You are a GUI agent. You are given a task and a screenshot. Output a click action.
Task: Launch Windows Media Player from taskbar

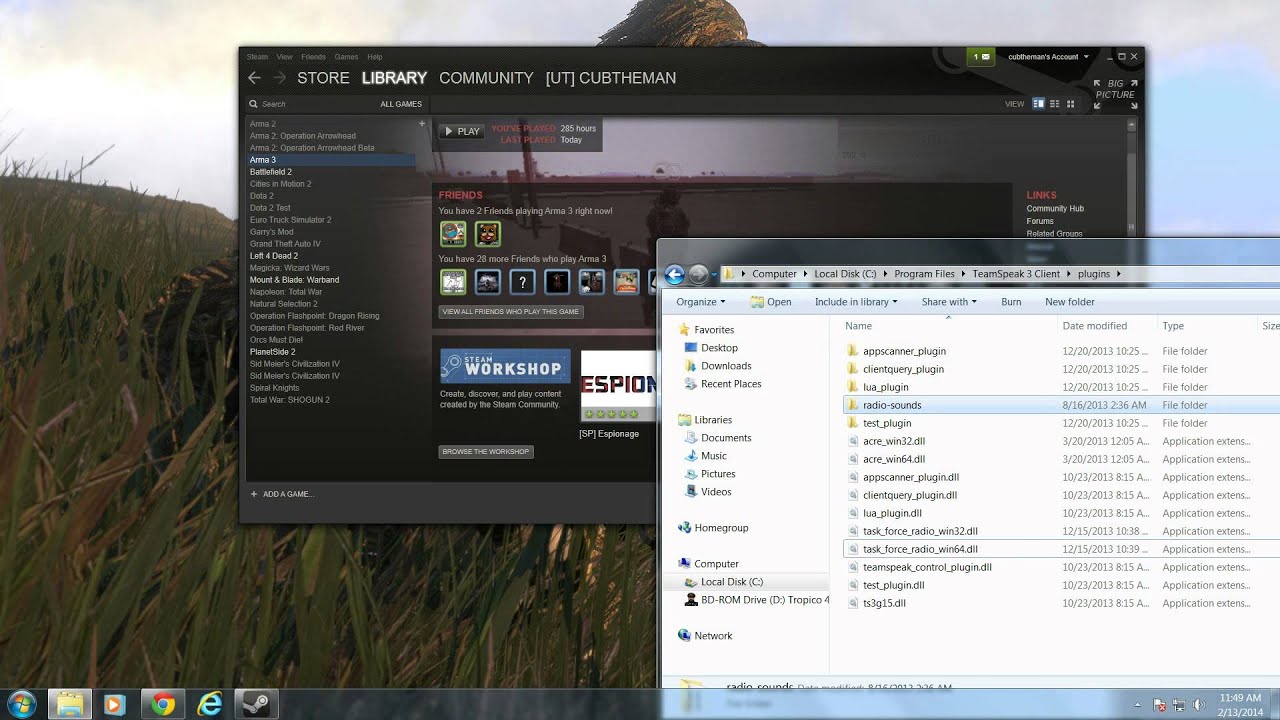click(113, 704)
